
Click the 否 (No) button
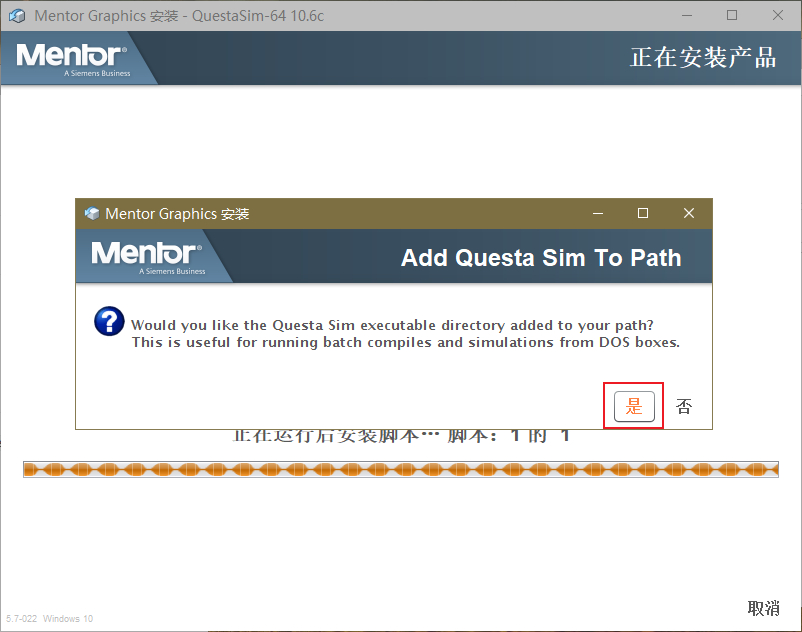684,406
